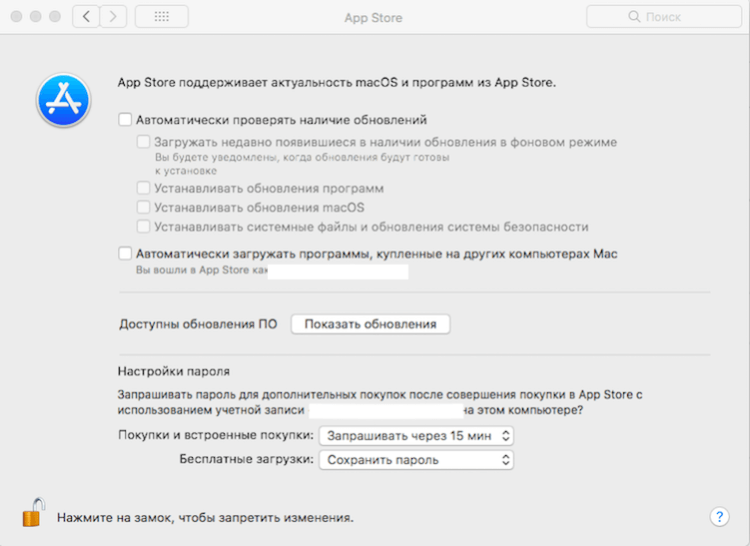Open Покупки и встроенные покупки dropdown
Viewport: 750px width, 546px height.
tap(416, 436)
